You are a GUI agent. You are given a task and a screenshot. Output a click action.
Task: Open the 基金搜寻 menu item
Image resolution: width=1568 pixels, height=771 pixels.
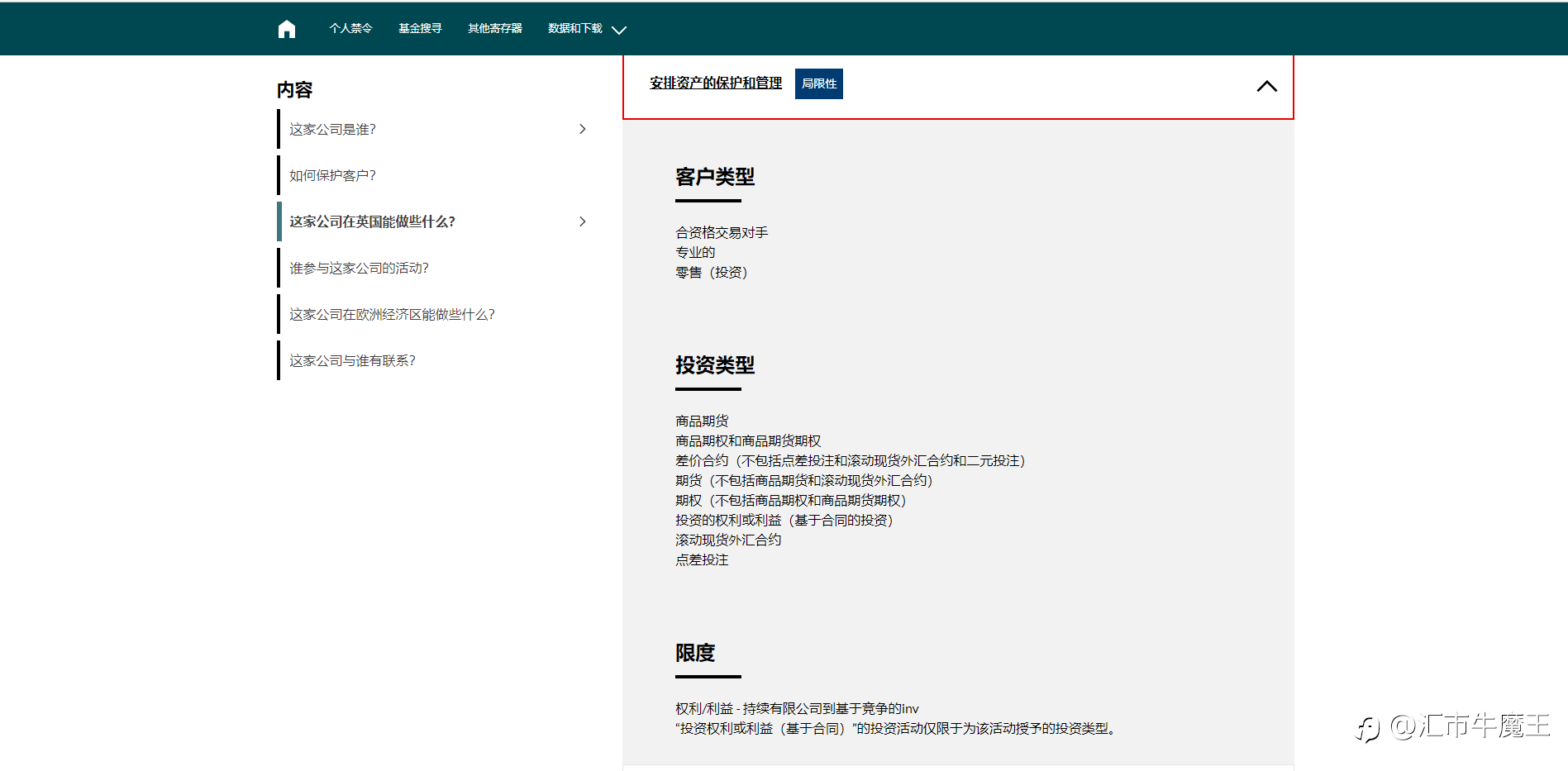coord(420,28)
